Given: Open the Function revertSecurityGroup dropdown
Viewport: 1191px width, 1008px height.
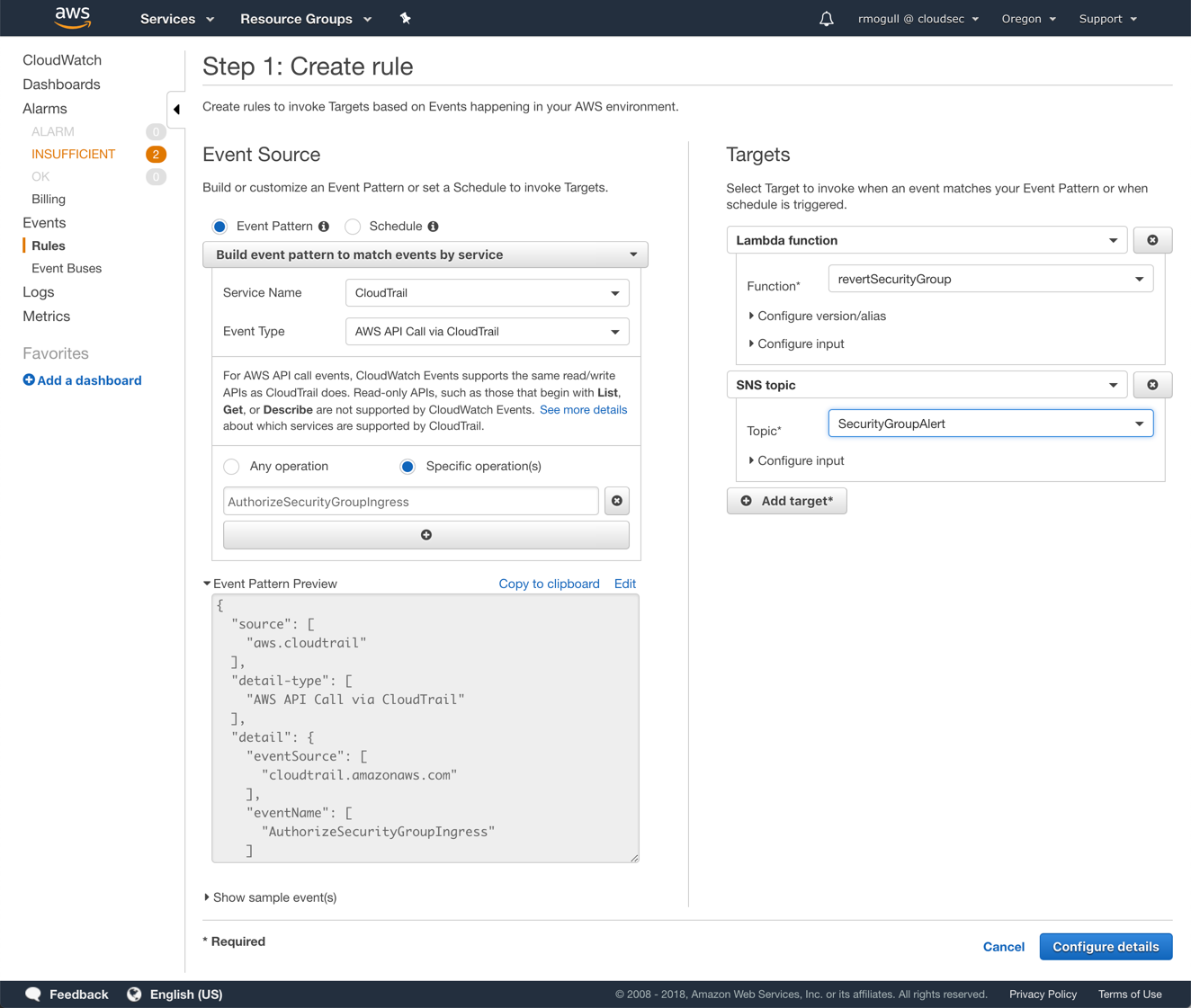Looking at the screenshot, I should tap(990, 279).
